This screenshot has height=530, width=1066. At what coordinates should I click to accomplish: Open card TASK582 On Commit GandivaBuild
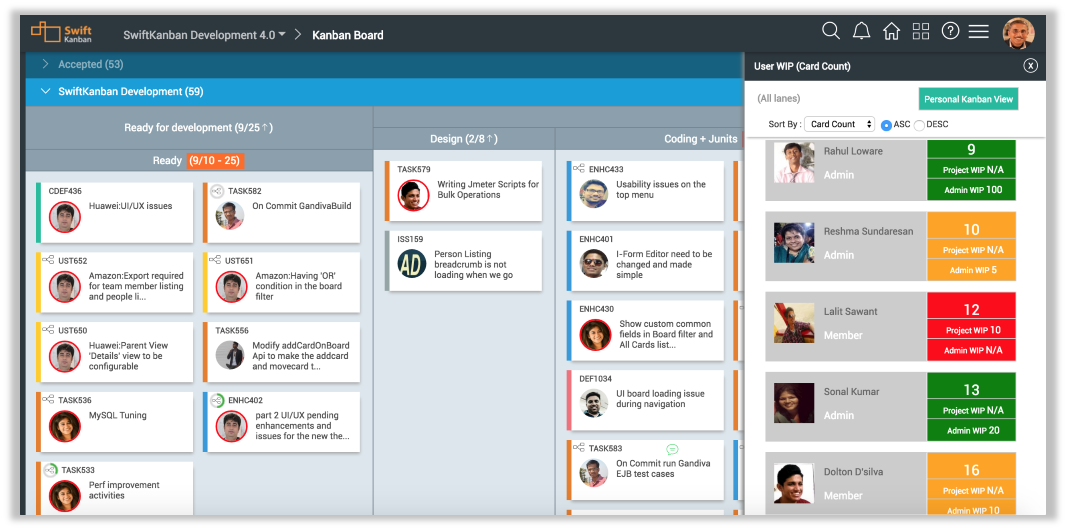click(x=281, y=212)
